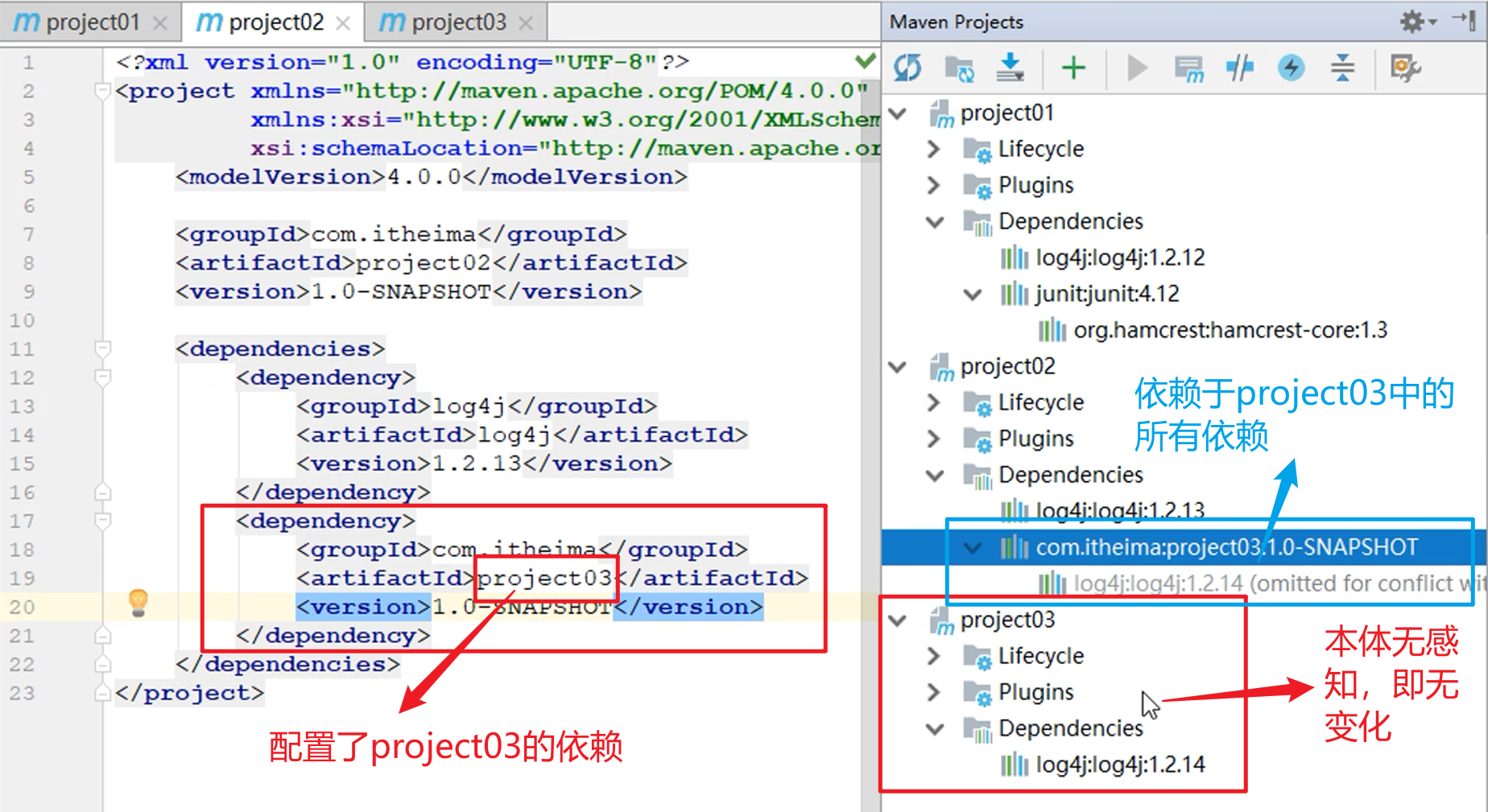This screenshot has height=812, width=1488.
Task: Click line number 20 in the gutter
Action: [23, 607]
